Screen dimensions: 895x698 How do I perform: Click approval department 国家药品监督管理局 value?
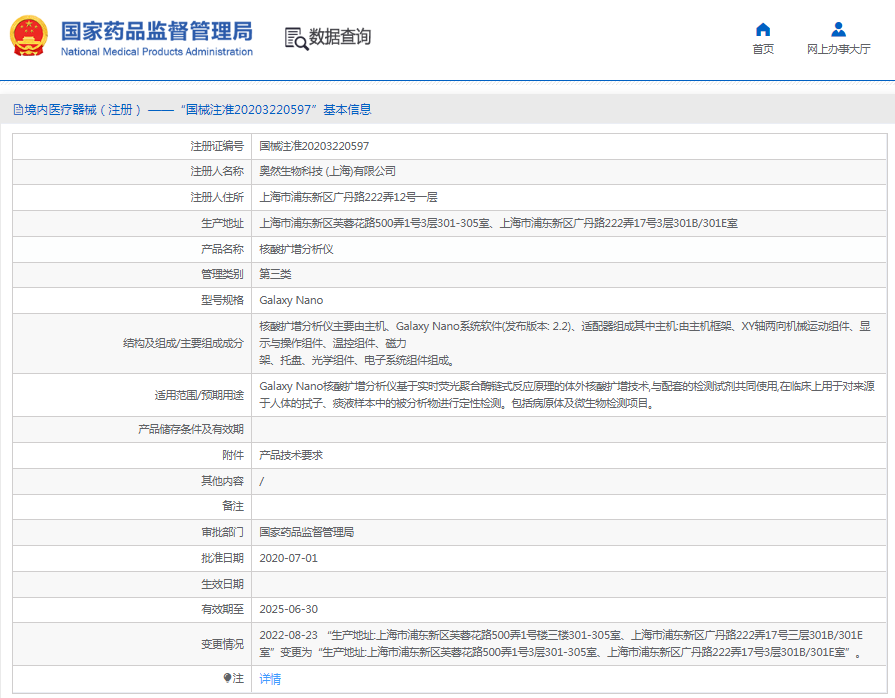(x=307, y=532)
